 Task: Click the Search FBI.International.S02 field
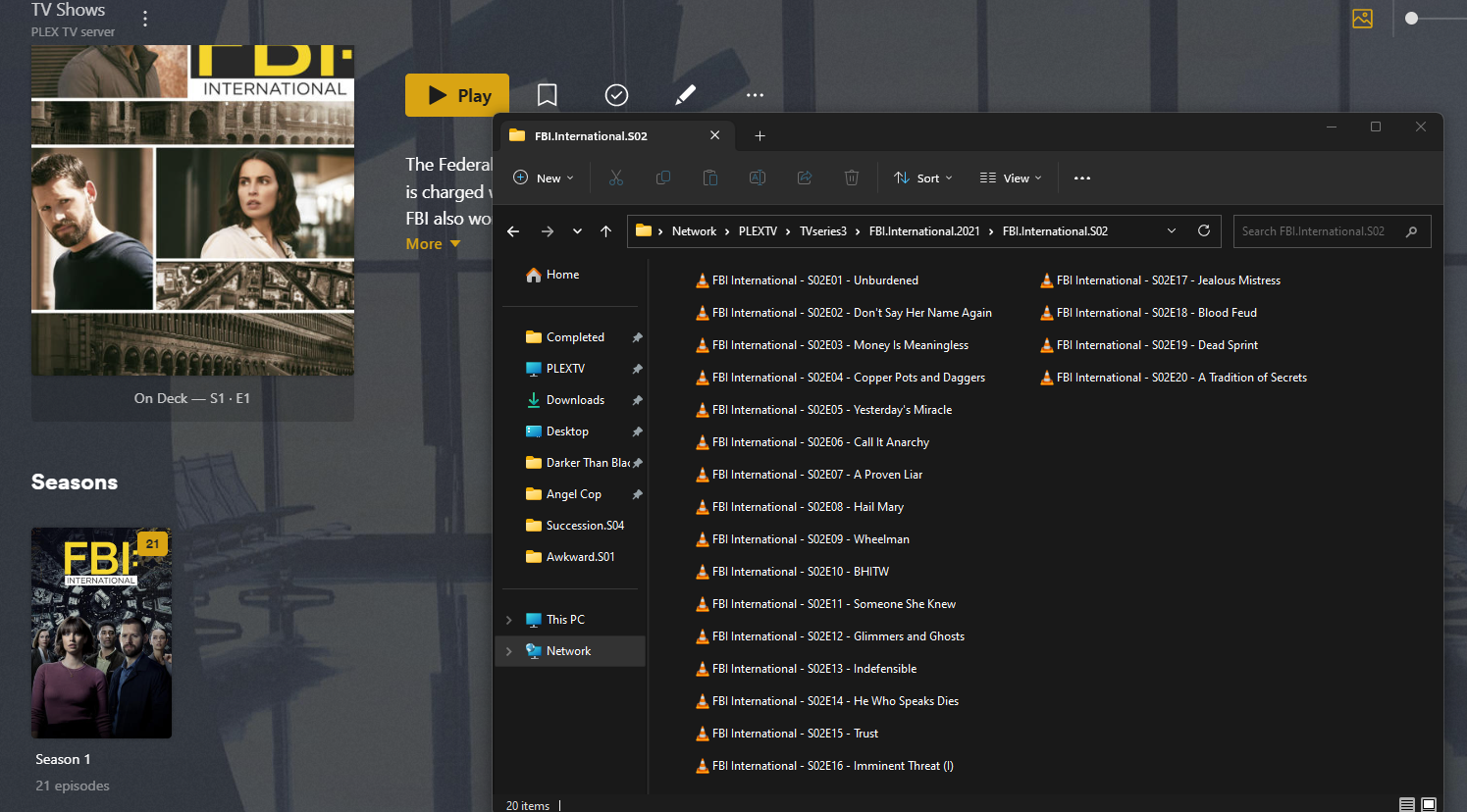click(x=1333, y=231)
